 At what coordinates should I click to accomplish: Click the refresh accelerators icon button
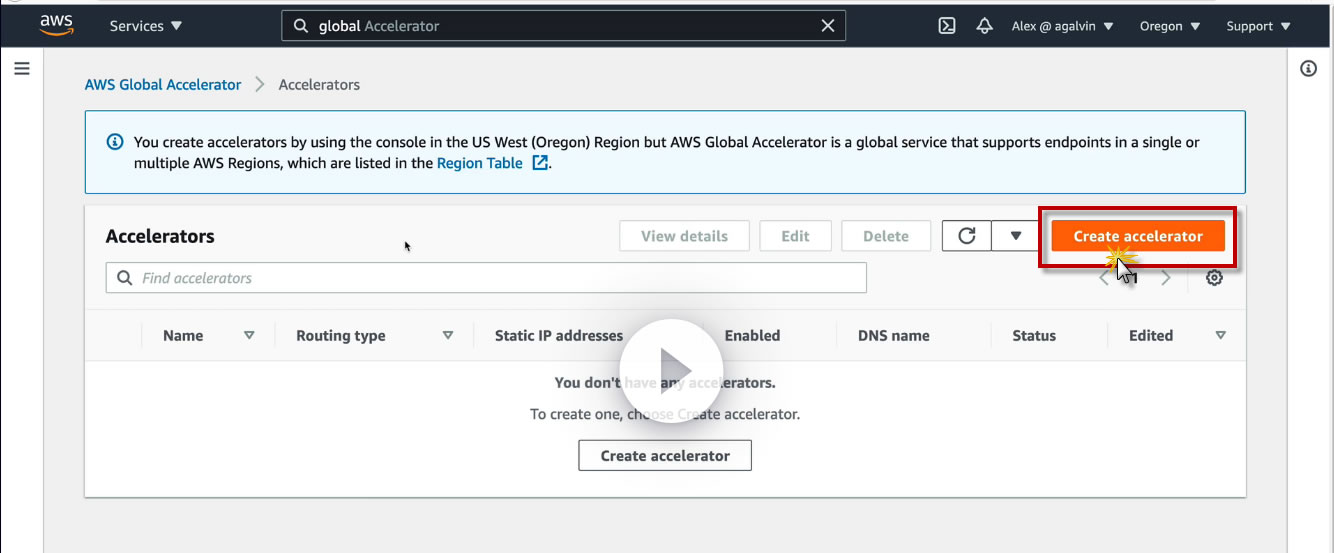pos(966,236)
